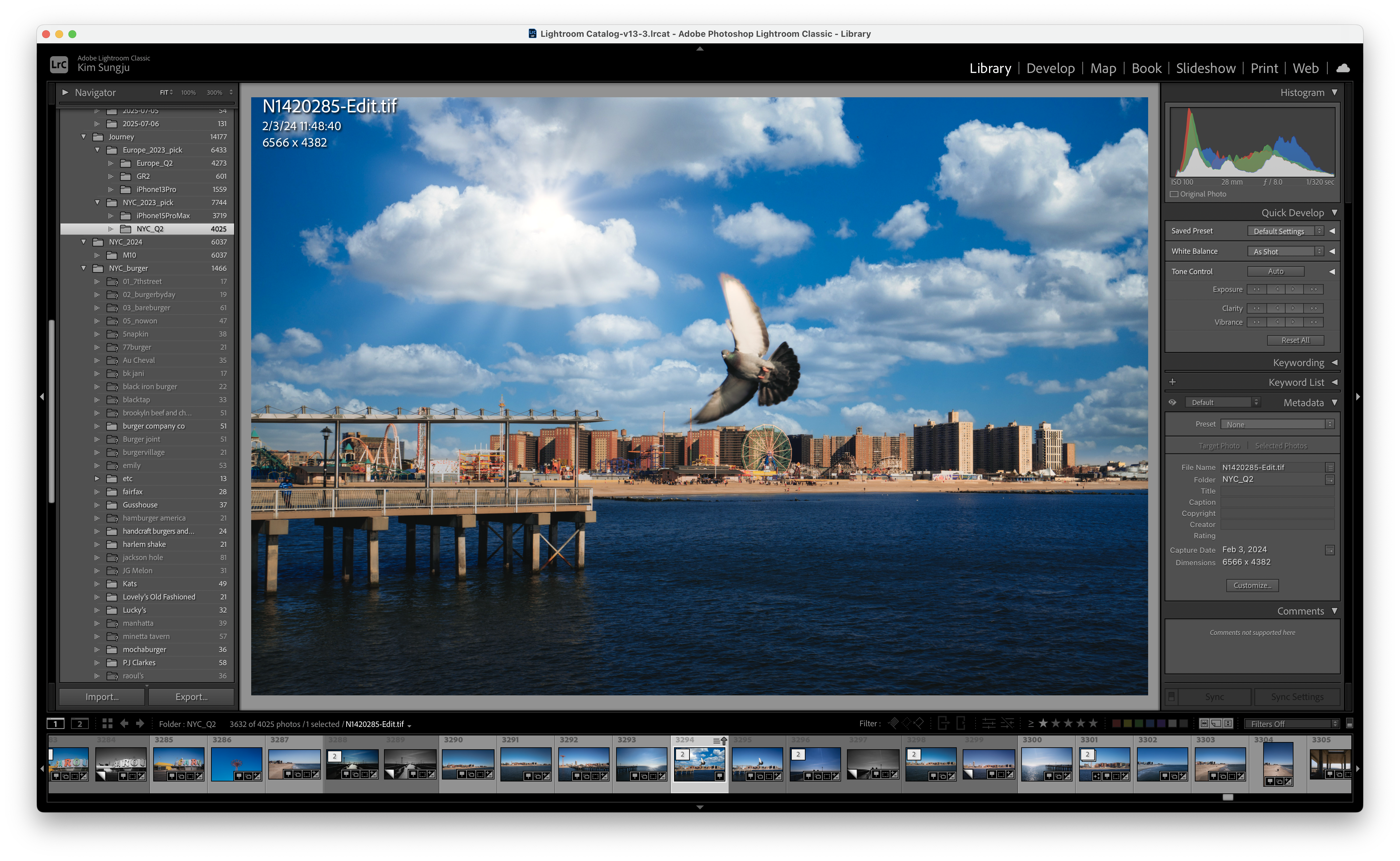Enable the Original Photo checkbox
This screenshot has height=861, width=1400.
point(1174,194)
